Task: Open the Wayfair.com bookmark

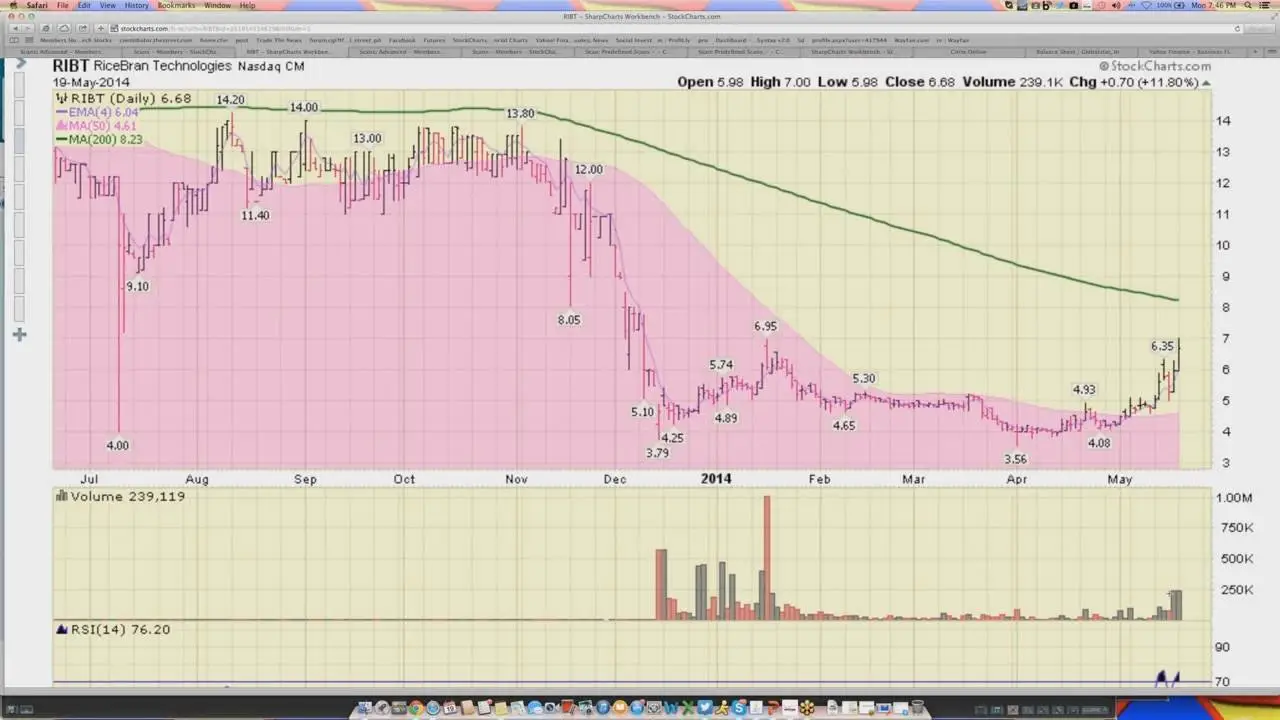Action: click(912, 40)
